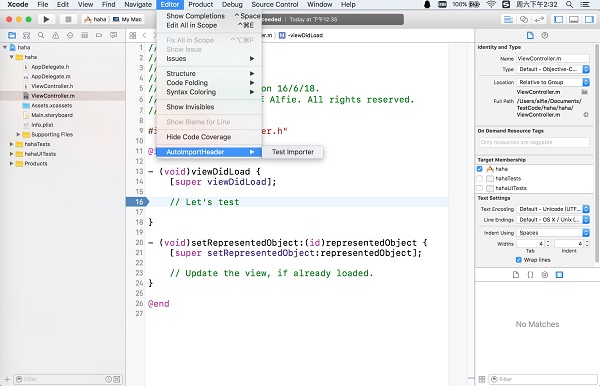Go back in editor history
The height and width of the screenshot is (386, 600).
pos(144,35)
